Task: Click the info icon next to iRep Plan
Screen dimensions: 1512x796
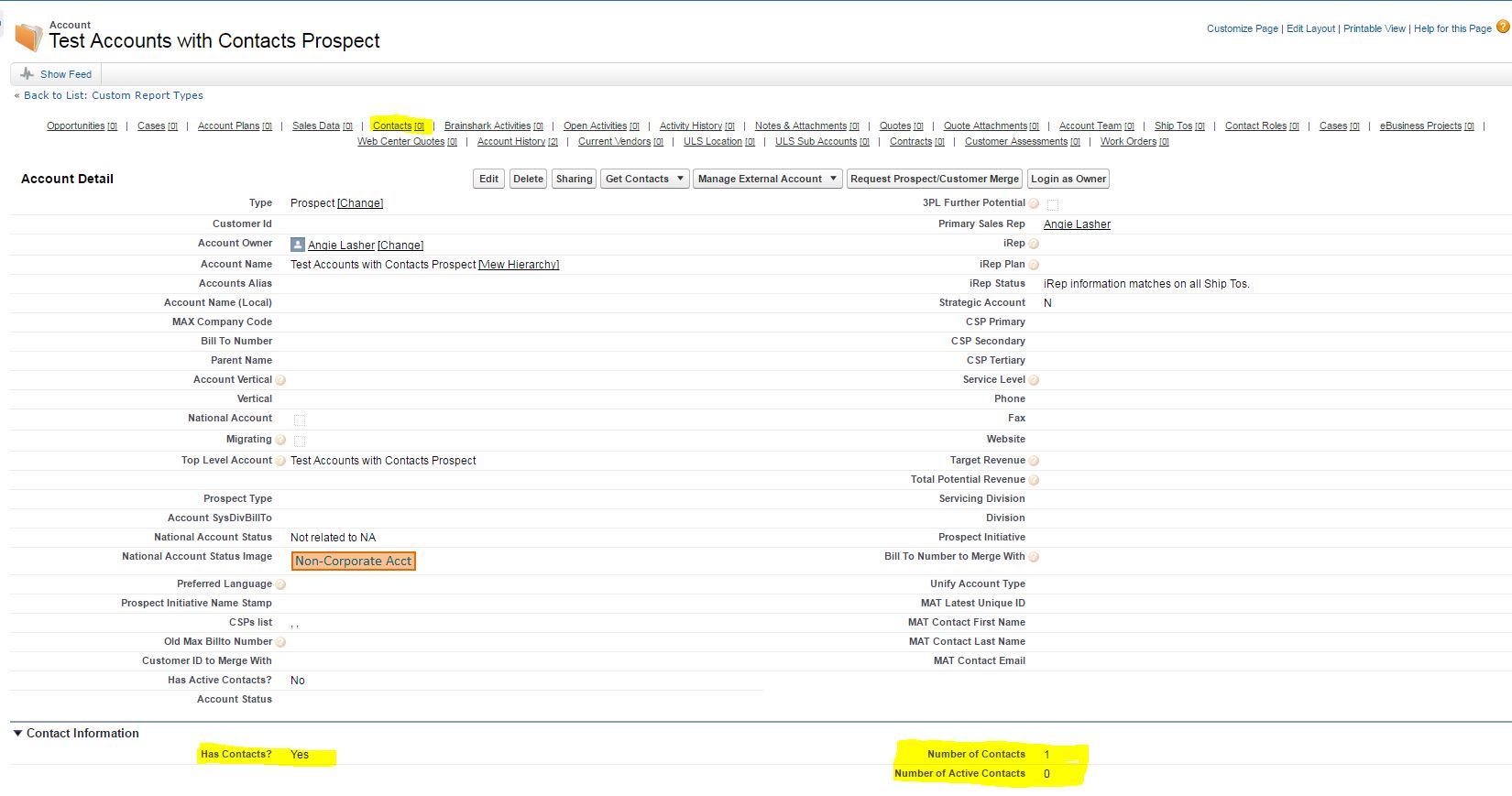Action: pos(1034,265)
